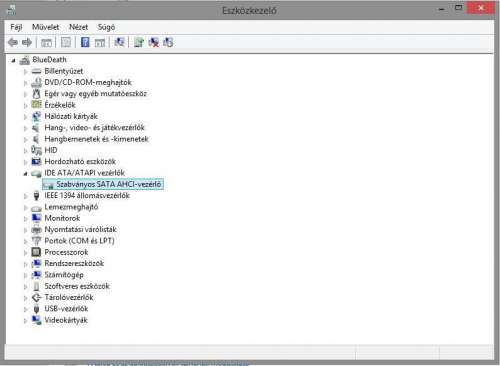The width and height of the screenshot is (500, 366).
Task: Click the BlueDeath computer icon
Action: pos(25,60)
